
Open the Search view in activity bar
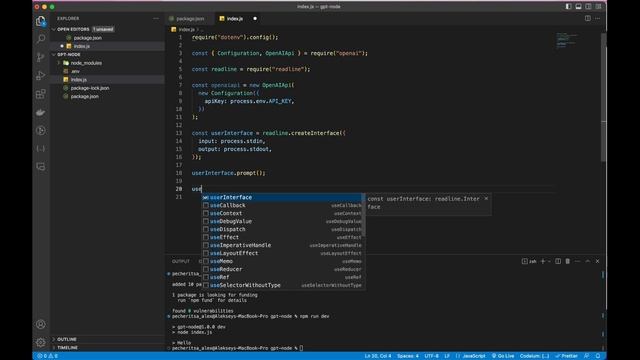(41, 39)
